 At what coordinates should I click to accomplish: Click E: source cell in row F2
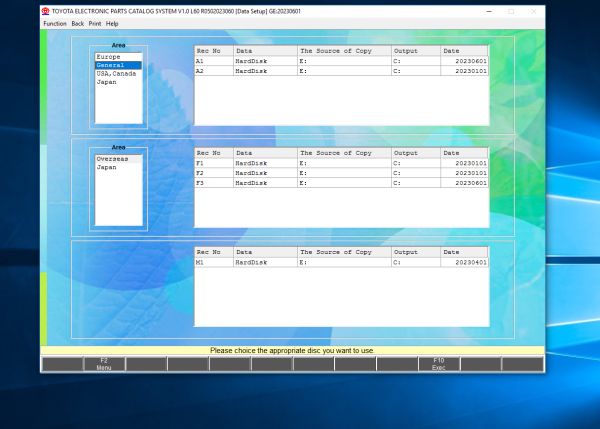click(x=344, y=173)
